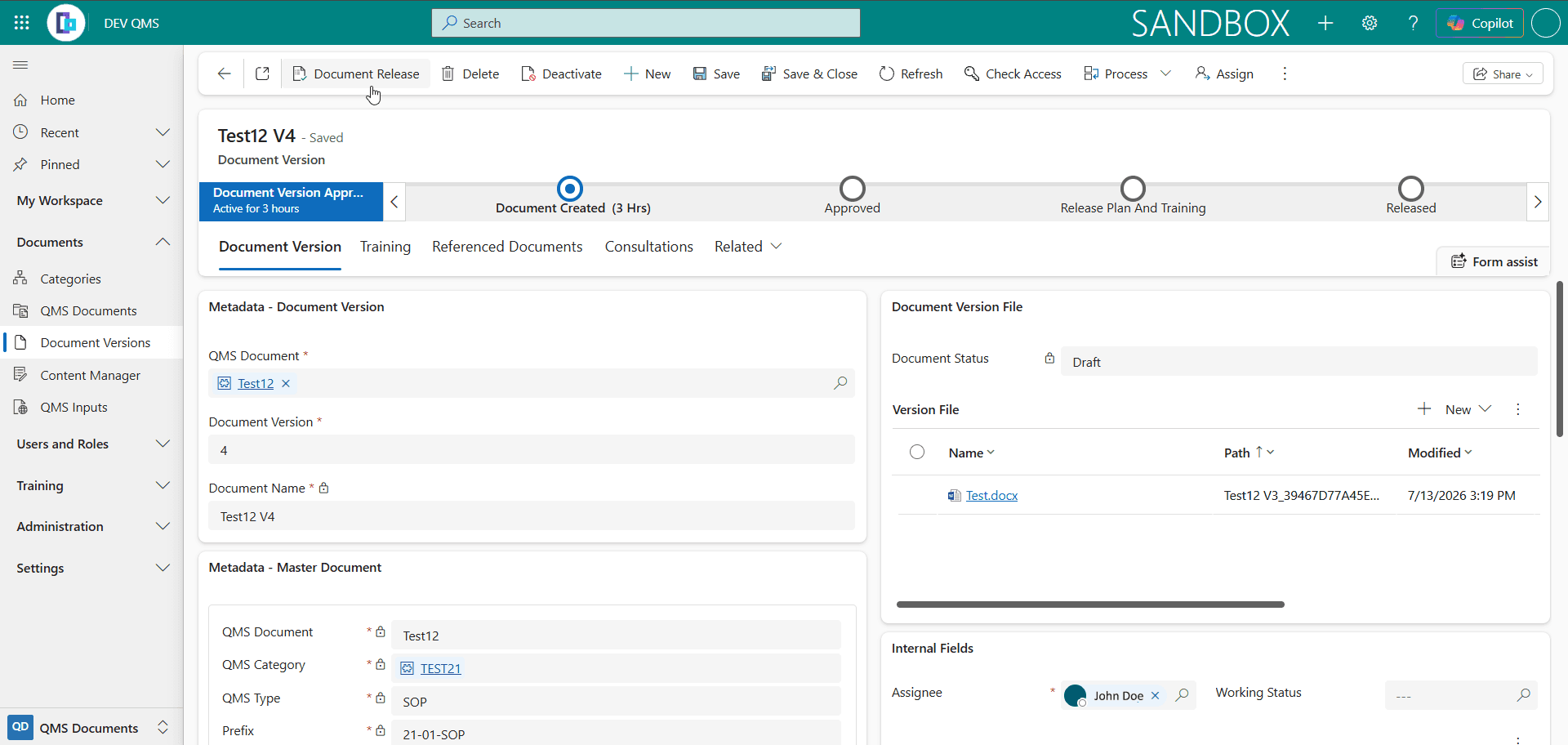This screenshot has height=745, width=1568.
Task: Switch to the Training tab
Action: pos(385,247)
